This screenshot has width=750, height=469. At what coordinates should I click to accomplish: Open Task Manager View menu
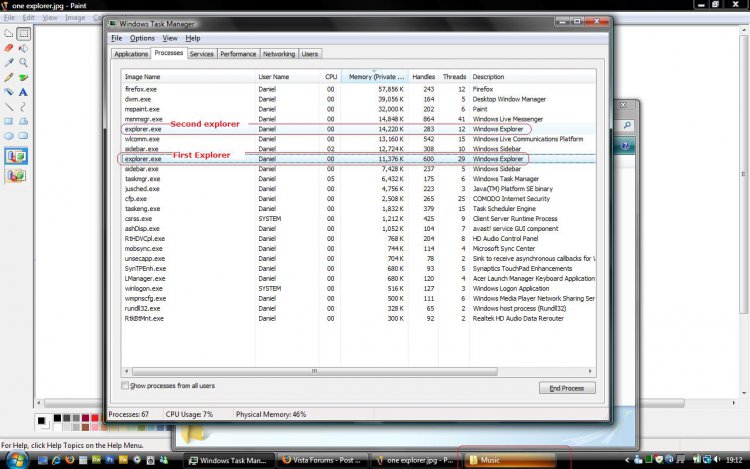point(170,38)
